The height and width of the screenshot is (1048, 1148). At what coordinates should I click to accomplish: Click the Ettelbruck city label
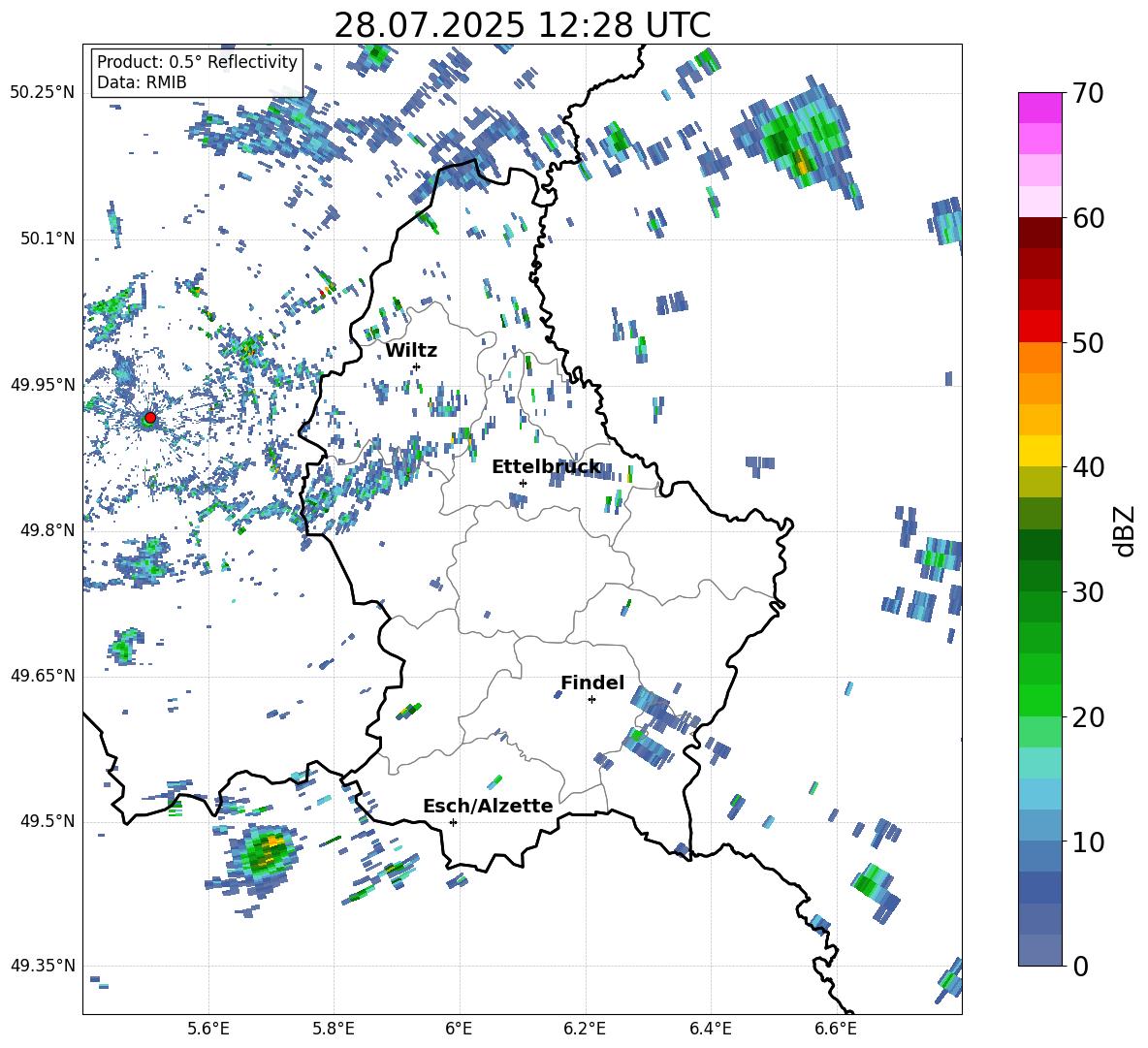click(546, 467)
